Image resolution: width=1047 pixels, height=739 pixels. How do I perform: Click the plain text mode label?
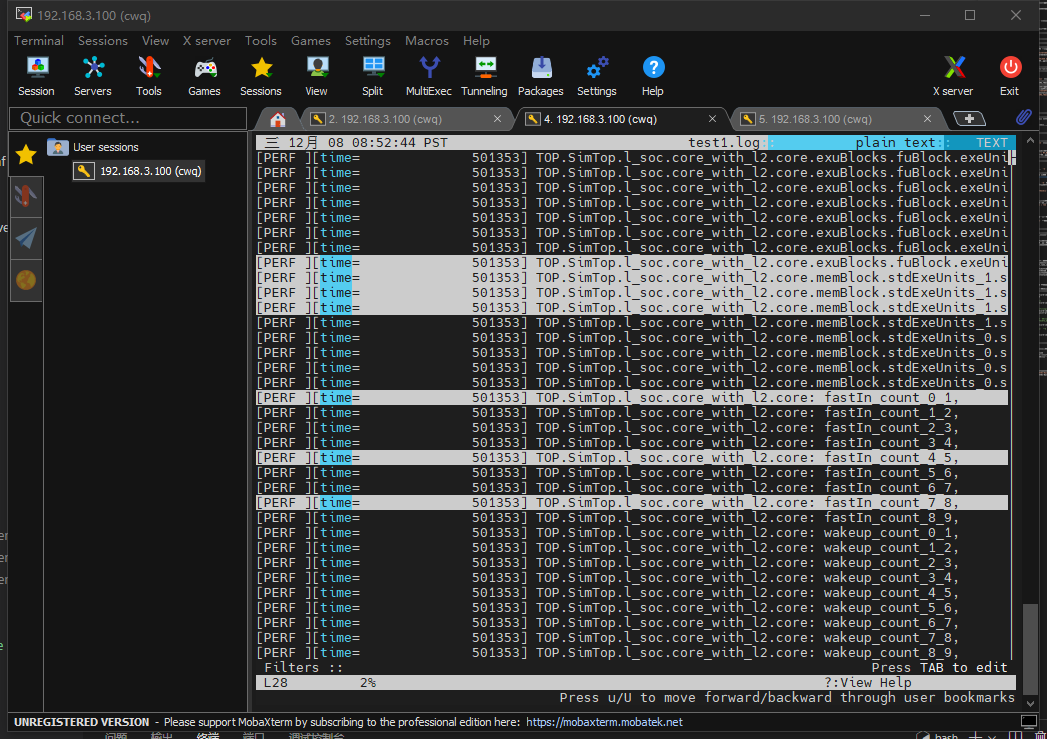pos(895,142)
